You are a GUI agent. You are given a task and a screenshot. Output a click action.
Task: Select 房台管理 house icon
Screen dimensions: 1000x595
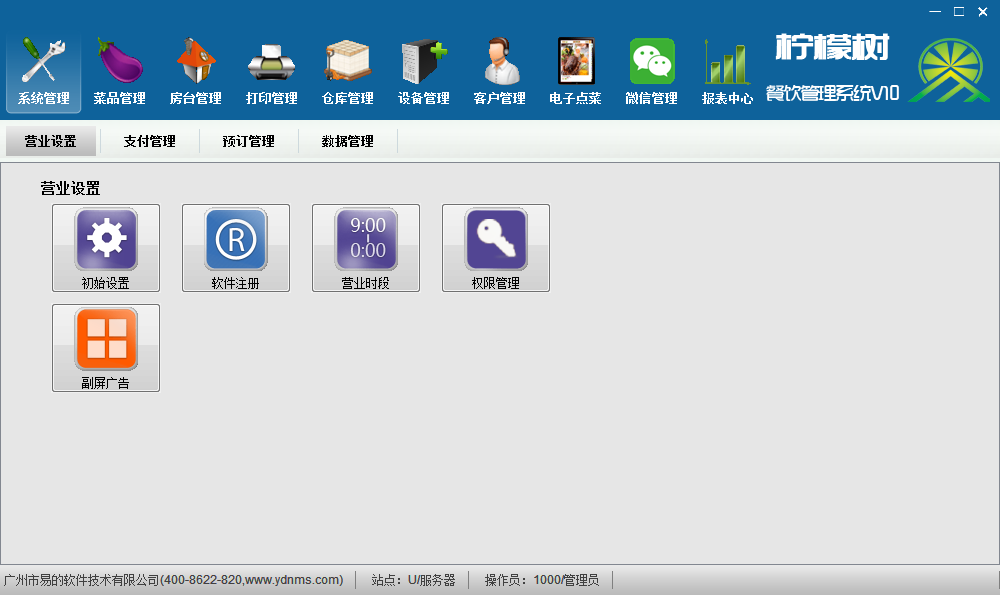tap(196, 72)
